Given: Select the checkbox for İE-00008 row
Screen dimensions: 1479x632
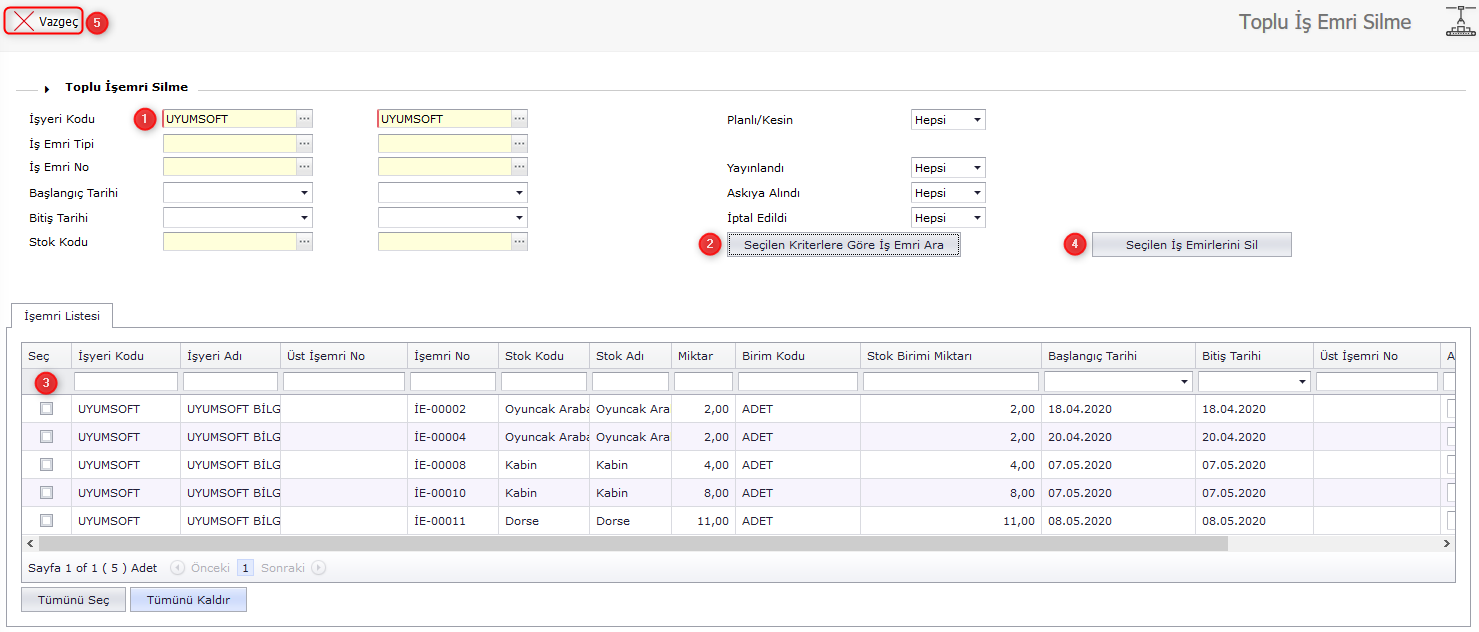Looking at the screenshot, I should click(46, 465).
